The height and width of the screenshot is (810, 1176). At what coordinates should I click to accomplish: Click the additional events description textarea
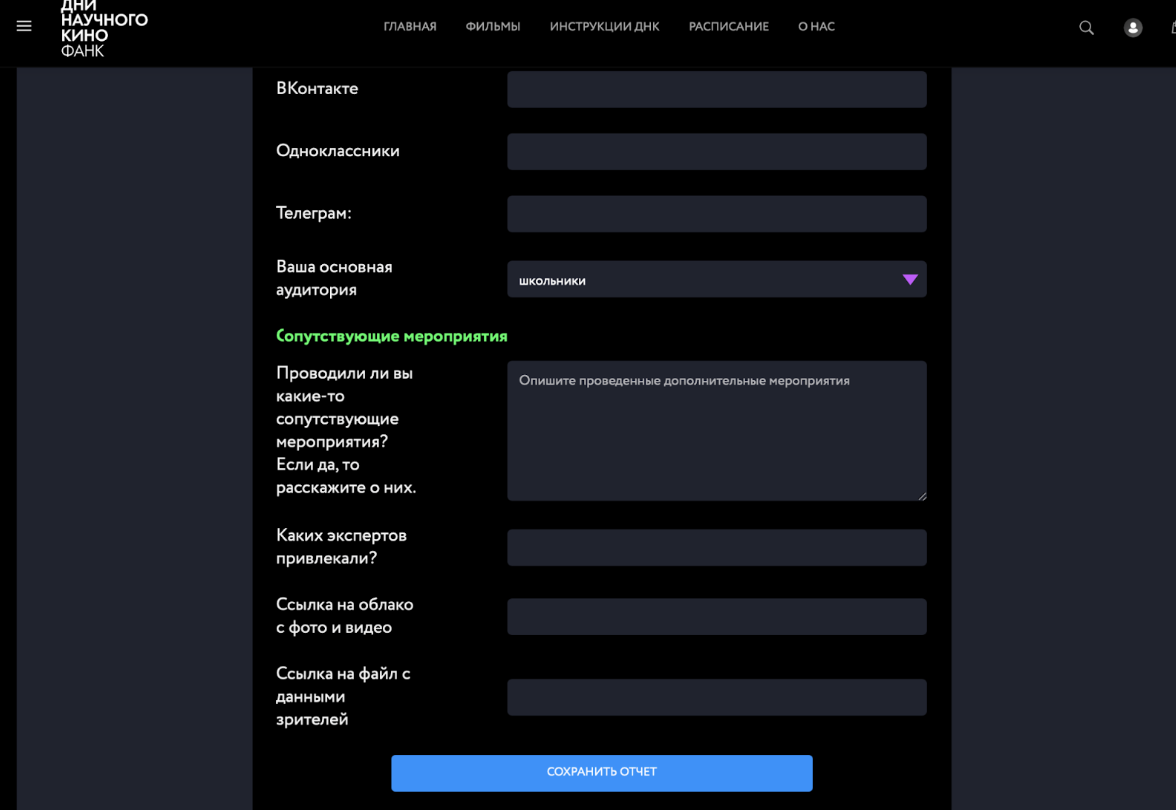point(716,431)
